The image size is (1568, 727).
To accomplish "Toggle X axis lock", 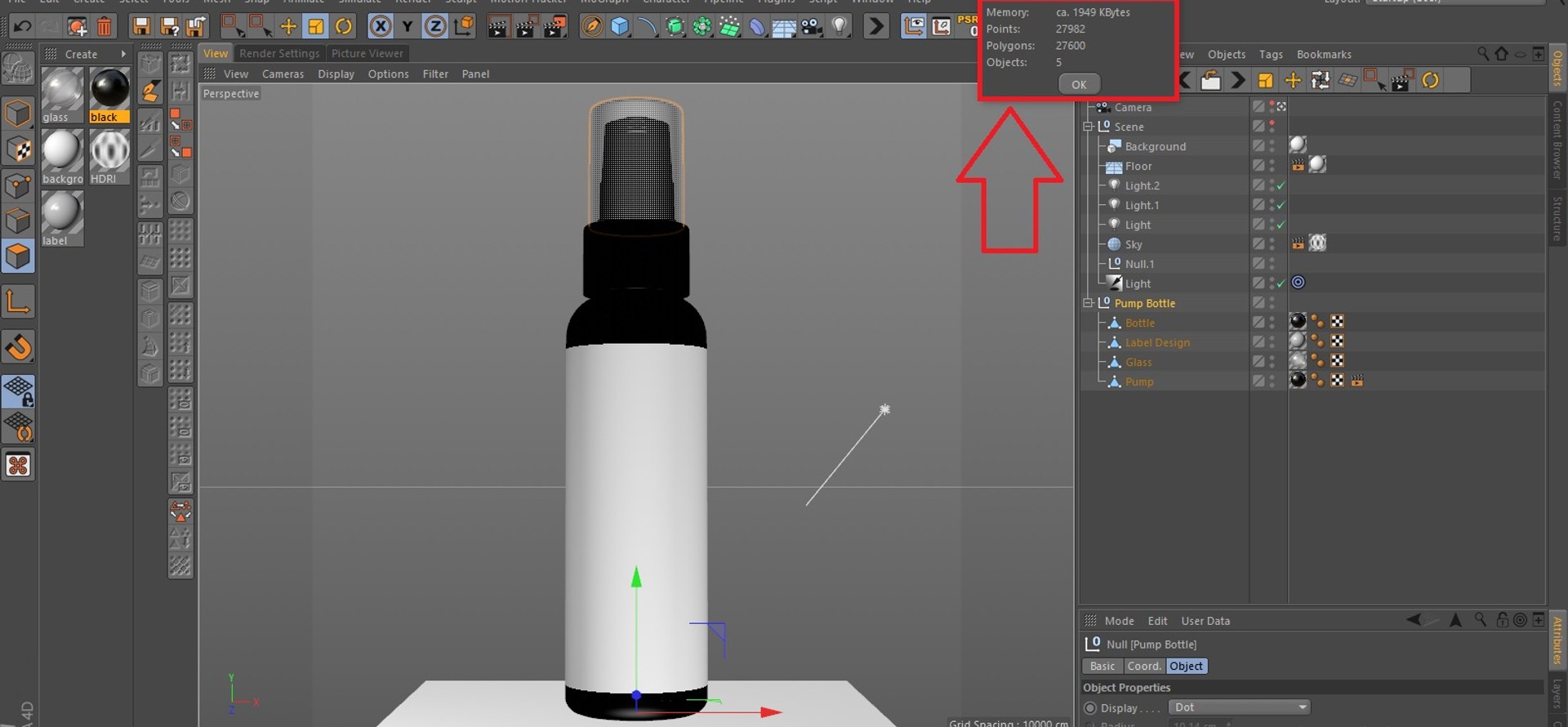I will (x=380, y=26).
